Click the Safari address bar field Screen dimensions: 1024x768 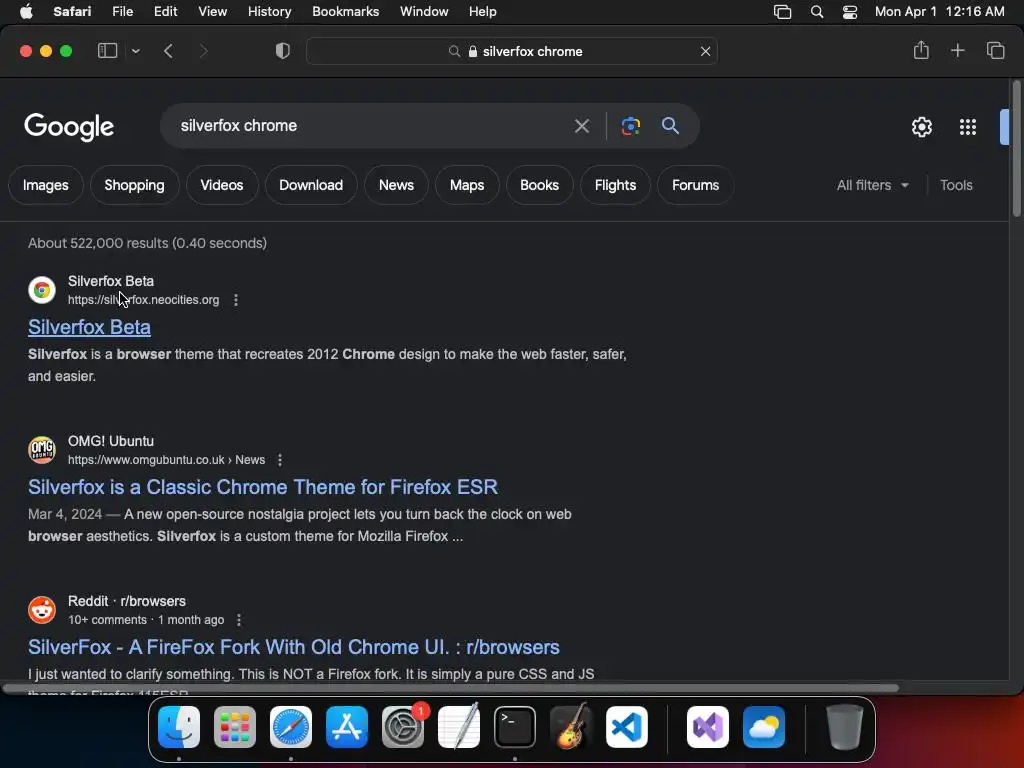coord(512,51)
